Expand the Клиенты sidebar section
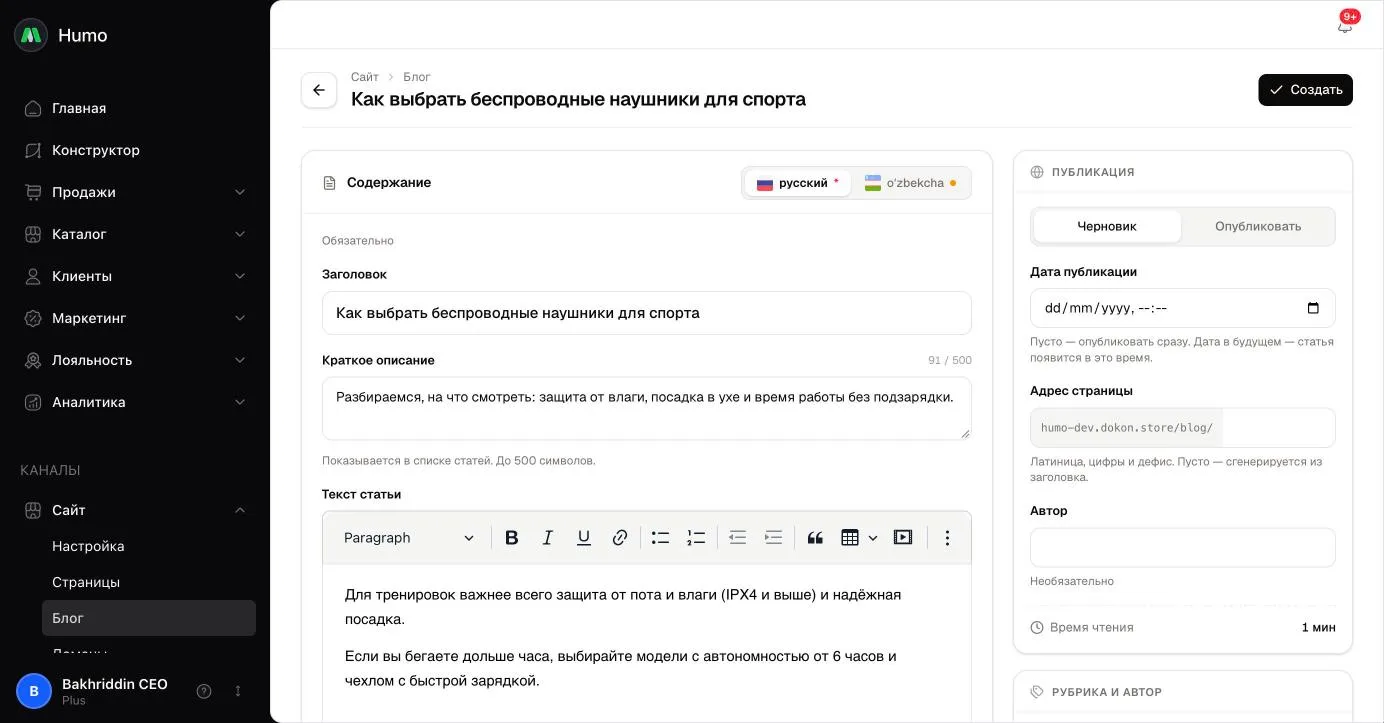 pyautogui.click(x=135, y=276)
